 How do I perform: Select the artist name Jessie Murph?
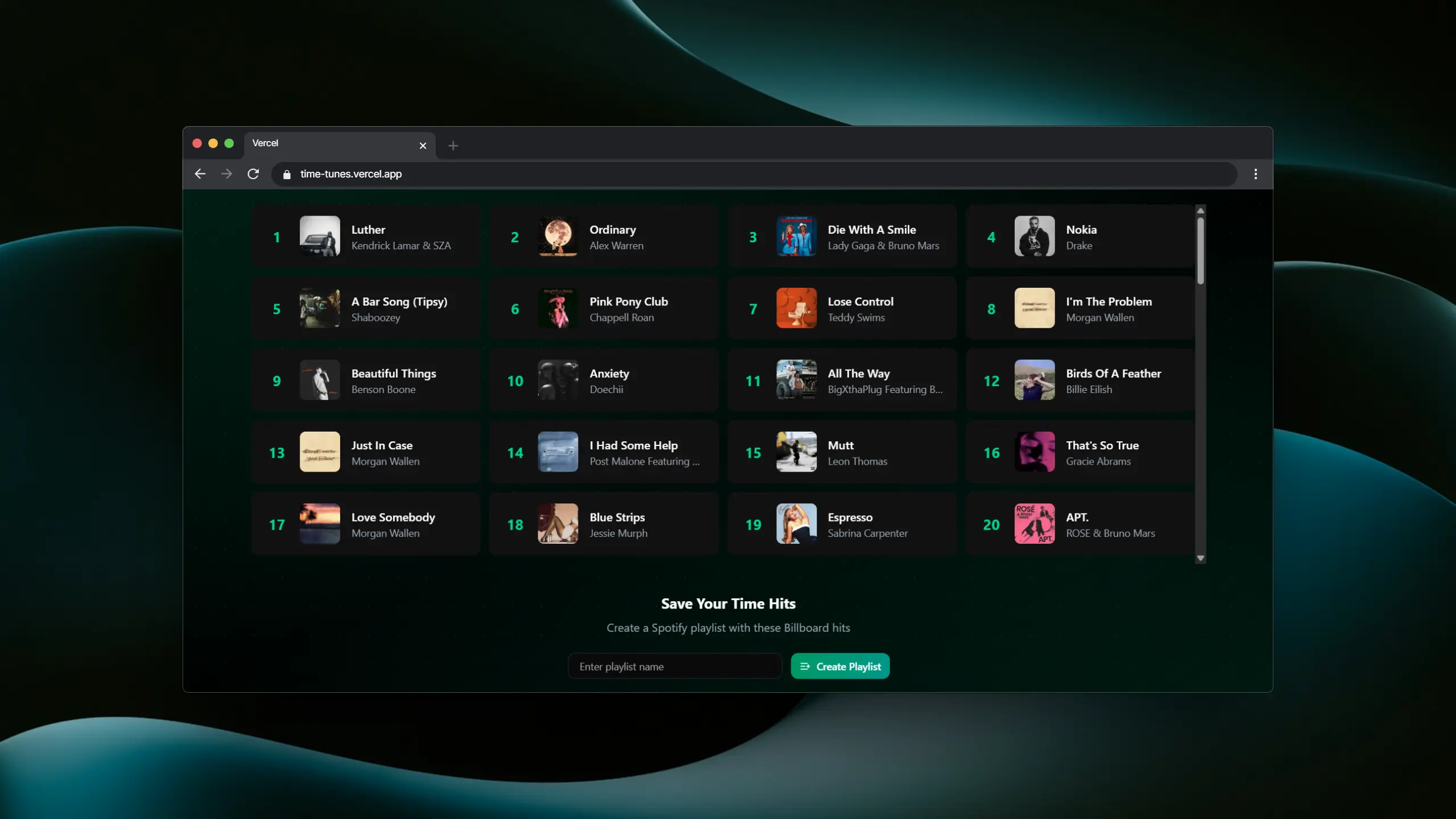[x=618, y=533]
